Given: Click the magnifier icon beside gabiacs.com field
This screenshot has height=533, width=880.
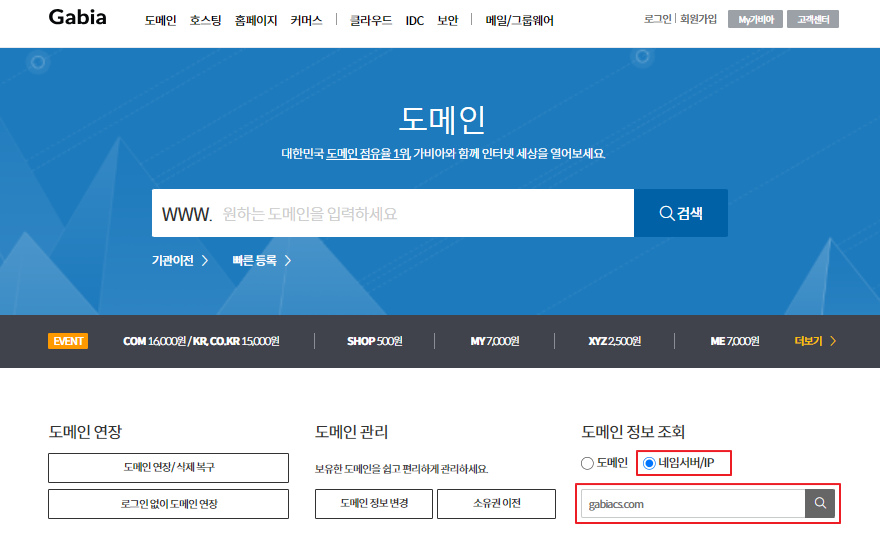Looking at the screenshot, I should [x=820, y=503].
